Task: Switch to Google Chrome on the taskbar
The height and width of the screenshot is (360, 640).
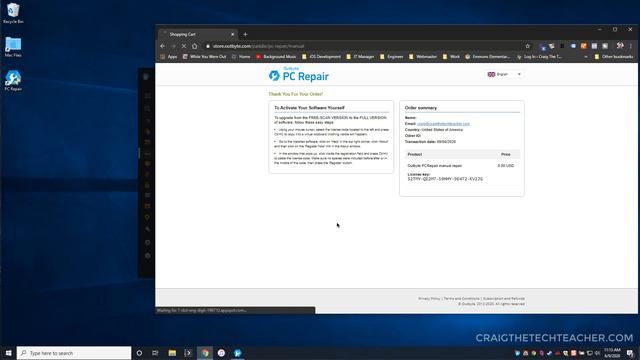Action: (205, 353)
